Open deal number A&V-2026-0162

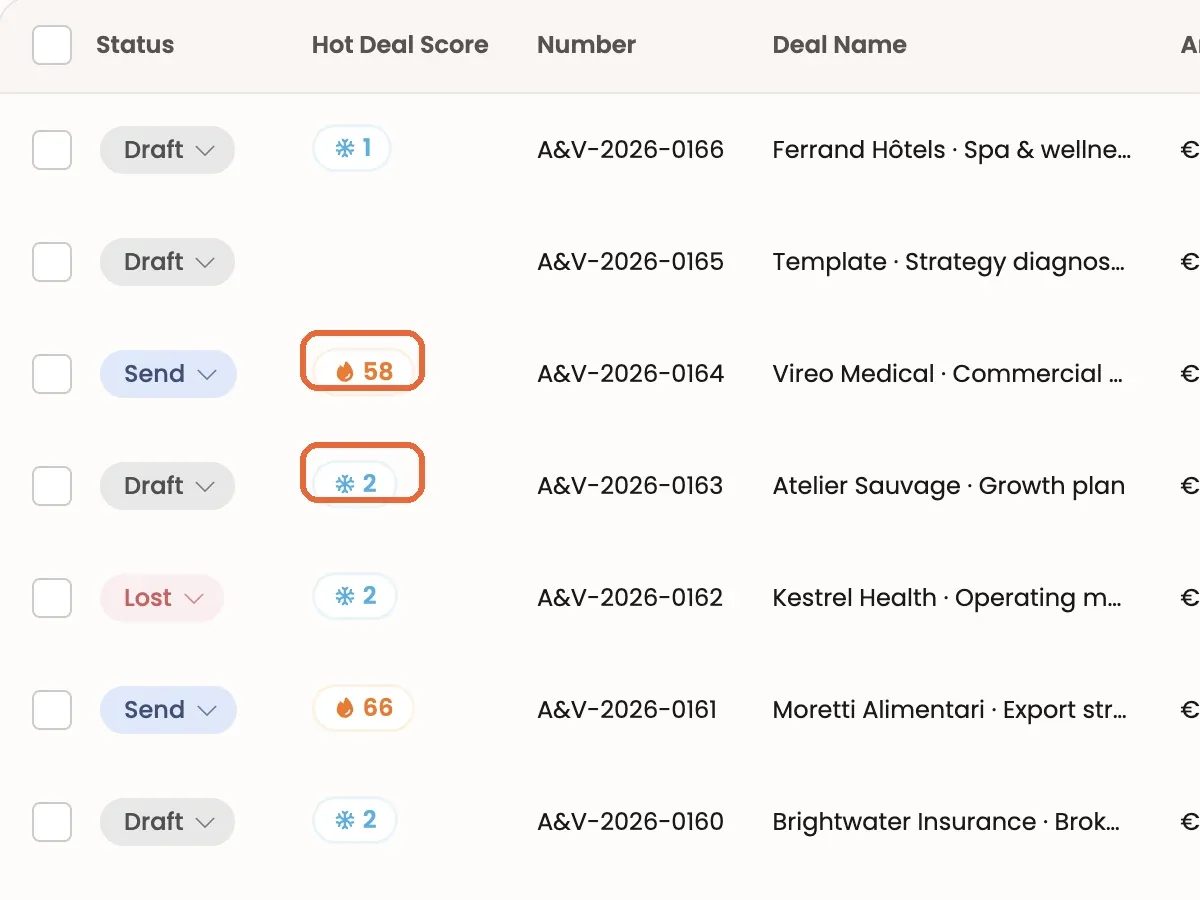pyautogui.click(x=630, y=598)
